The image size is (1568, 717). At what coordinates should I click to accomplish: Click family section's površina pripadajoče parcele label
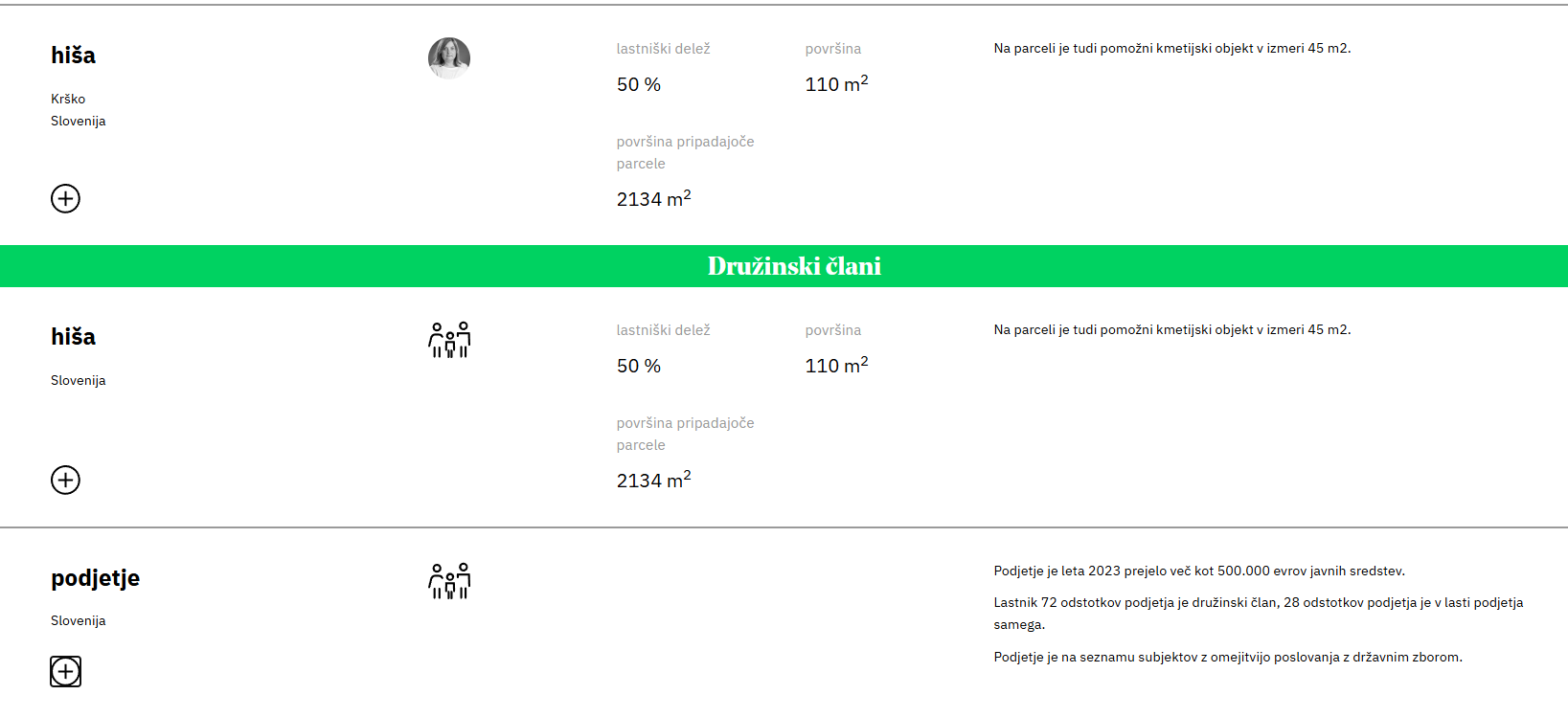click(x=685, y=434)
